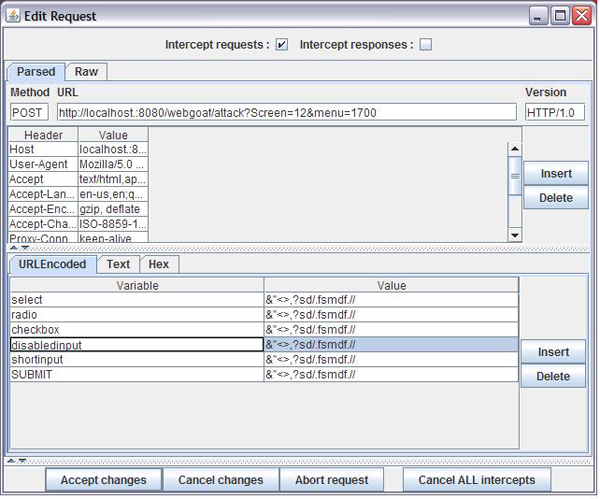The image size is (600, 499).
Task: Click the Method field containing POST
Action: (x=28, y=112)
